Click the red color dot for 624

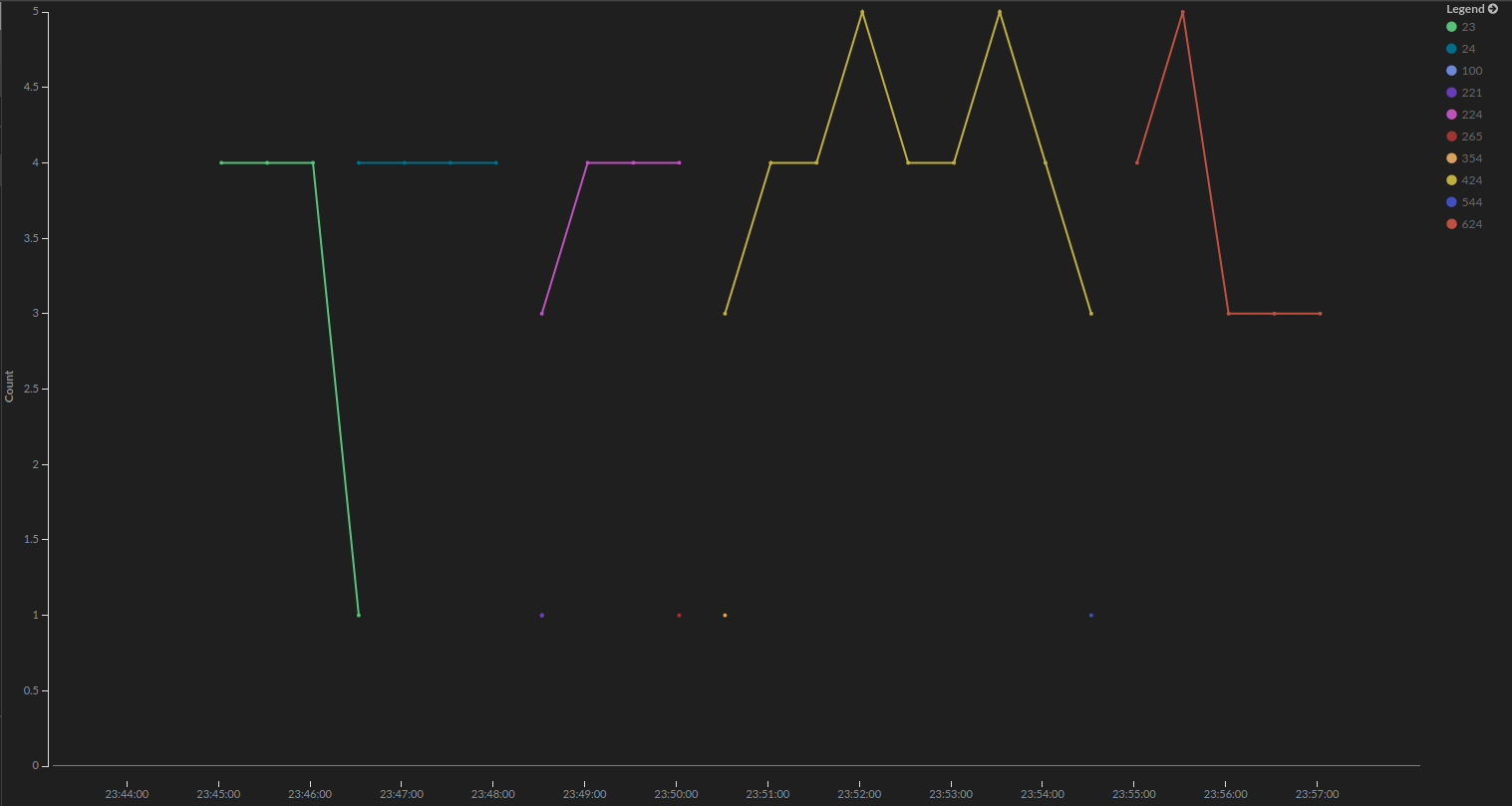pos(1451,224)
